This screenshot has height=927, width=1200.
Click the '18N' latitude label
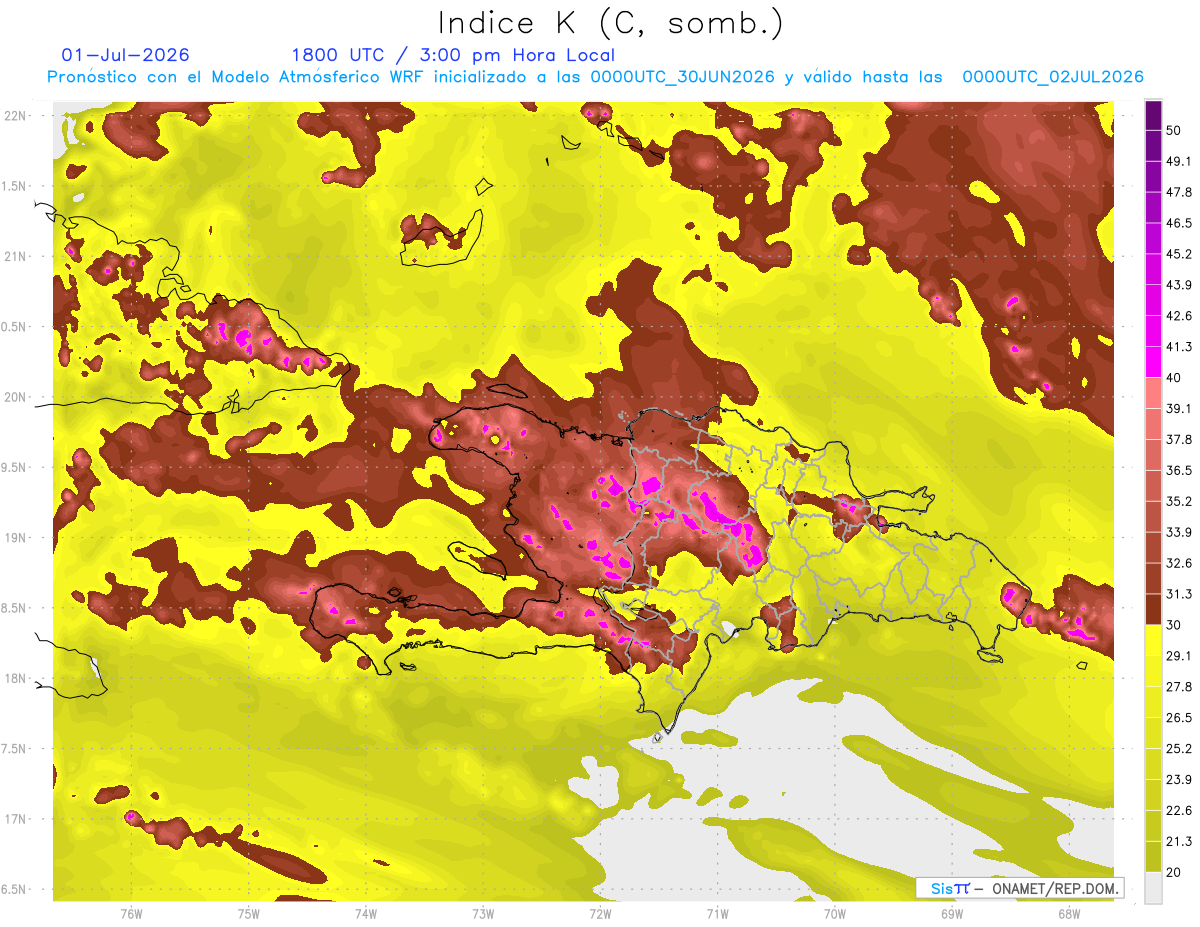(17, 678)
